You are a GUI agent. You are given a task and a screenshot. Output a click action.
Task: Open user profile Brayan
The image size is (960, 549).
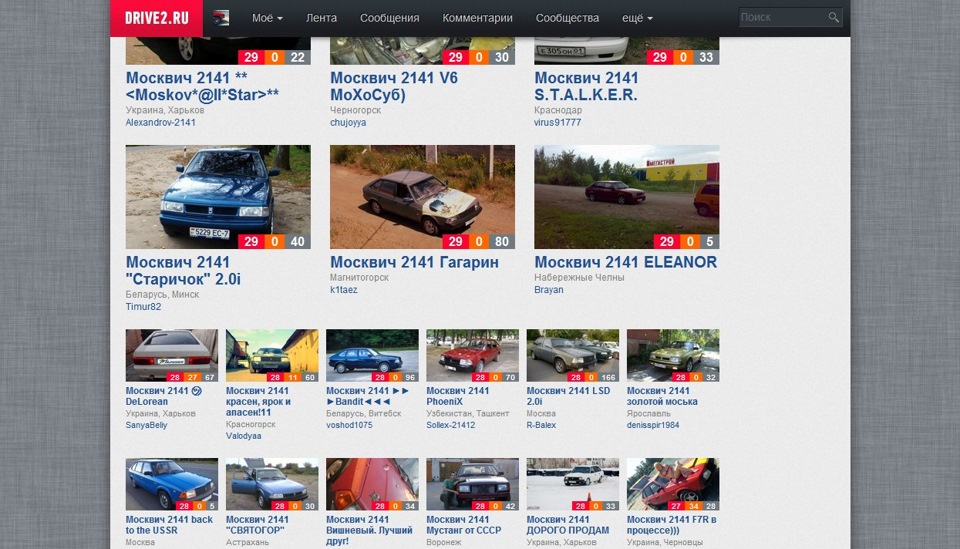point(549,289)
